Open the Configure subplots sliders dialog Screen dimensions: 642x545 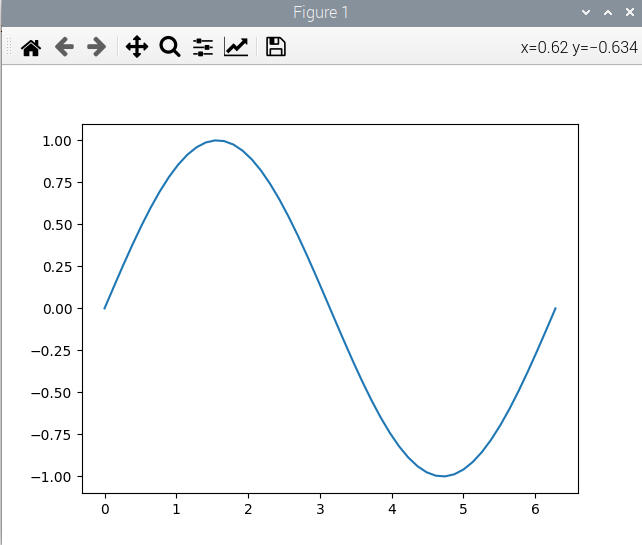coord(203,47)
